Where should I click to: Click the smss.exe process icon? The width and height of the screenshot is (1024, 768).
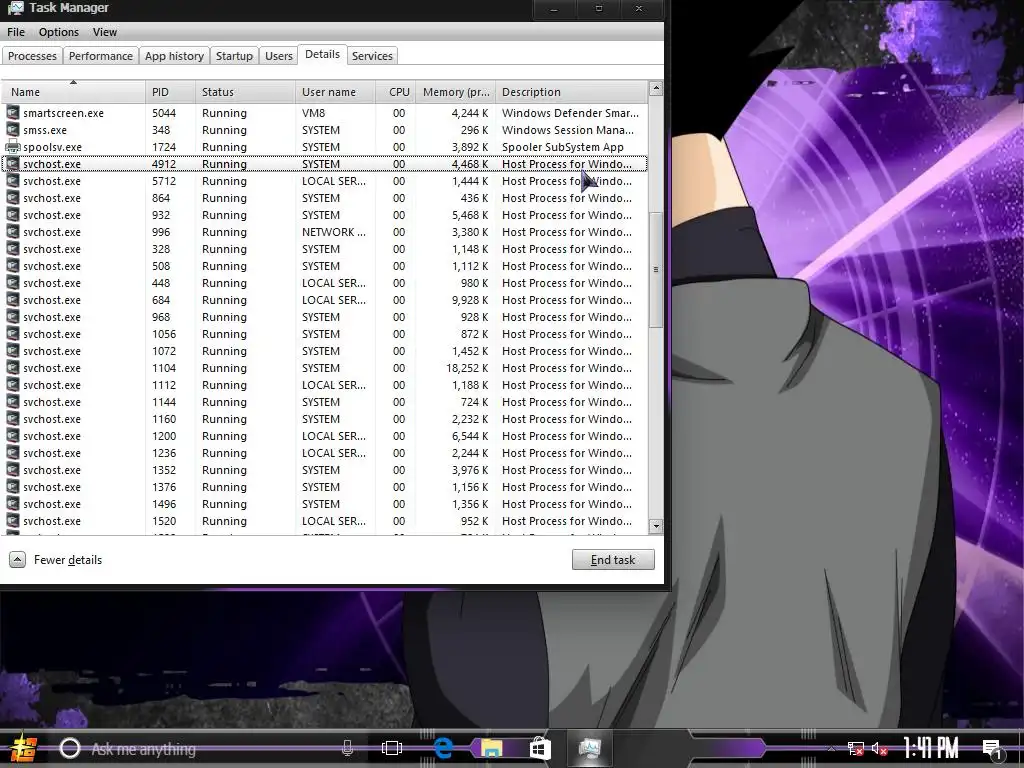pyautogui.click(x=12, y=130)
